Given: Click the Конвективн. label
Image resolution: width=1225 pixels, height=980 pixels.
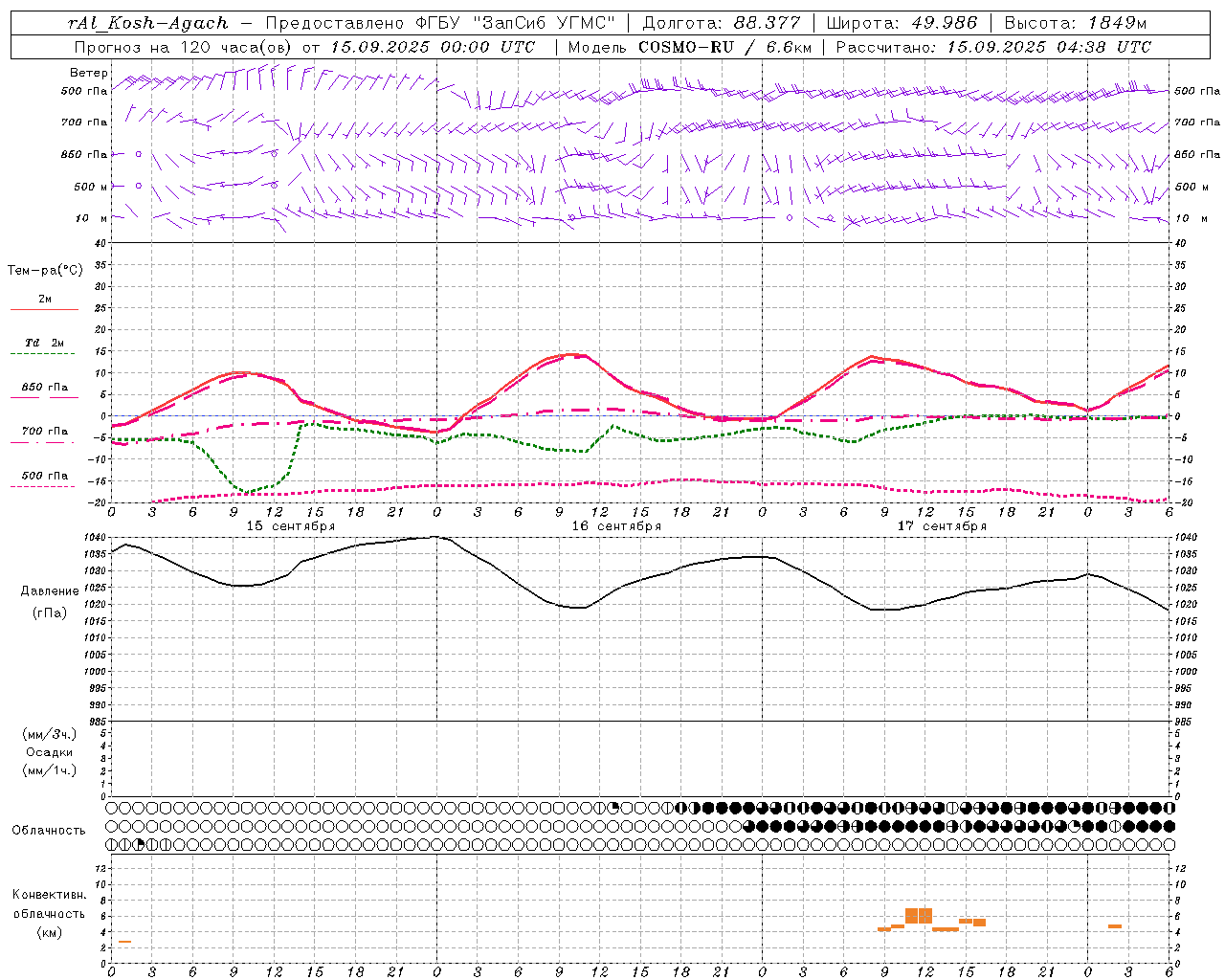Looking at the screenshot, I should (x=50, y=895).
